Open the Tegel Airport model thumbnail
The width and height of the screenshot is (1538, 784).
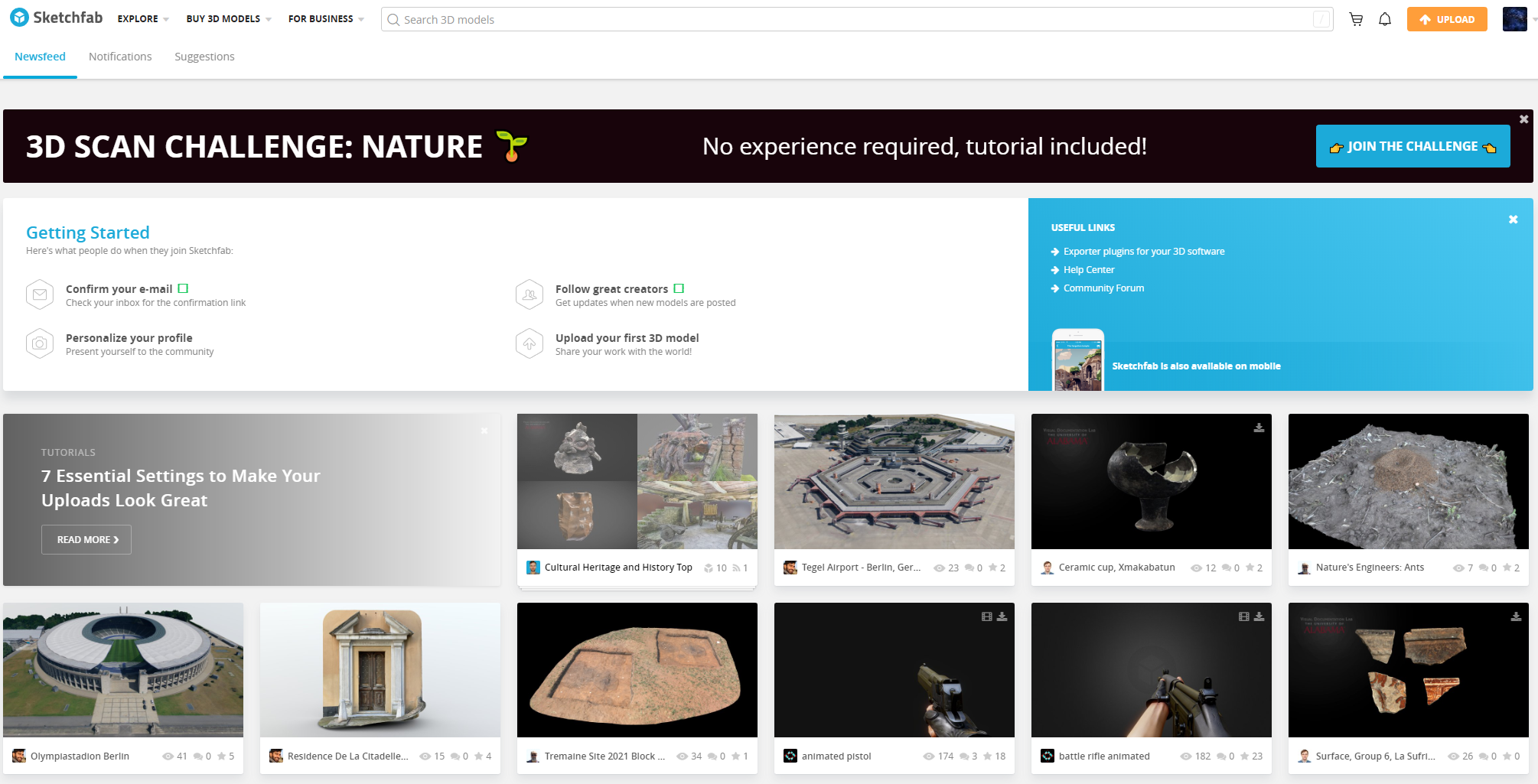click(x=894, y=482)
